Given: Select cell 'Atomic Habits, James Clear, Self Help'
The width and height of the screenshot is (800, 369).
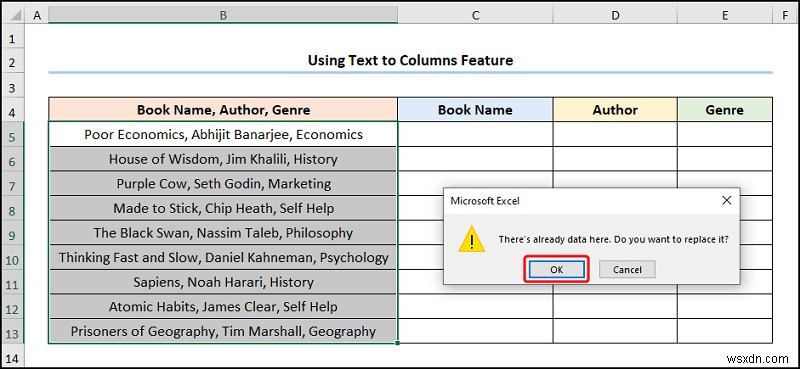Looking at the screenshot, I should coord(223,306).
